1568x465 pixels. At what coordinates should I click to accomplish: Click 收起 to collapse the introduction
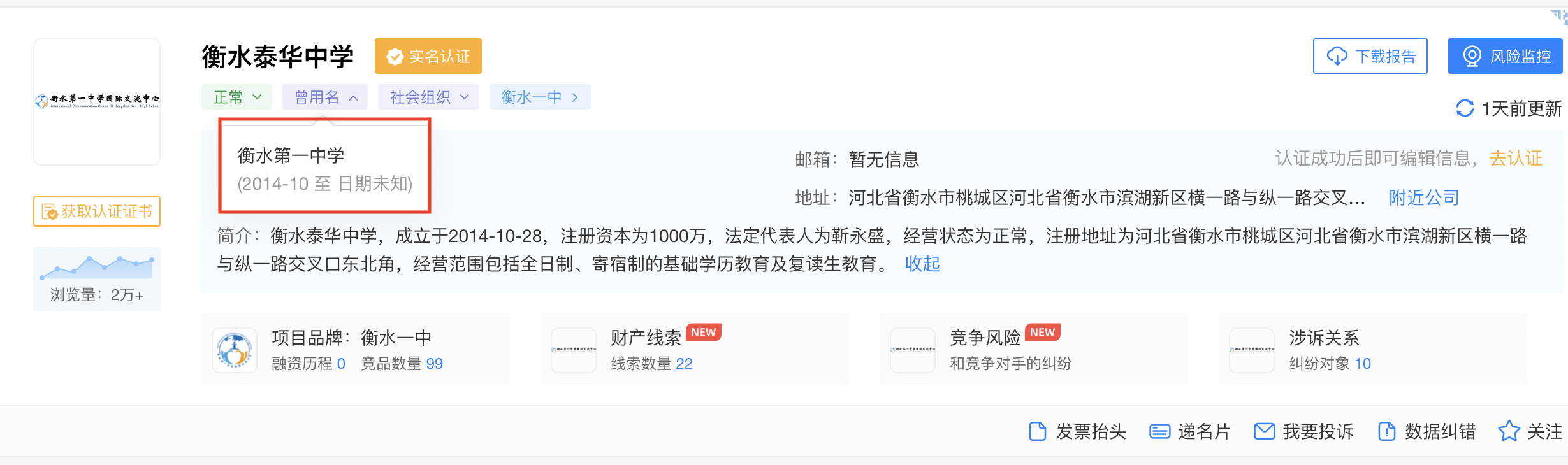922,264
